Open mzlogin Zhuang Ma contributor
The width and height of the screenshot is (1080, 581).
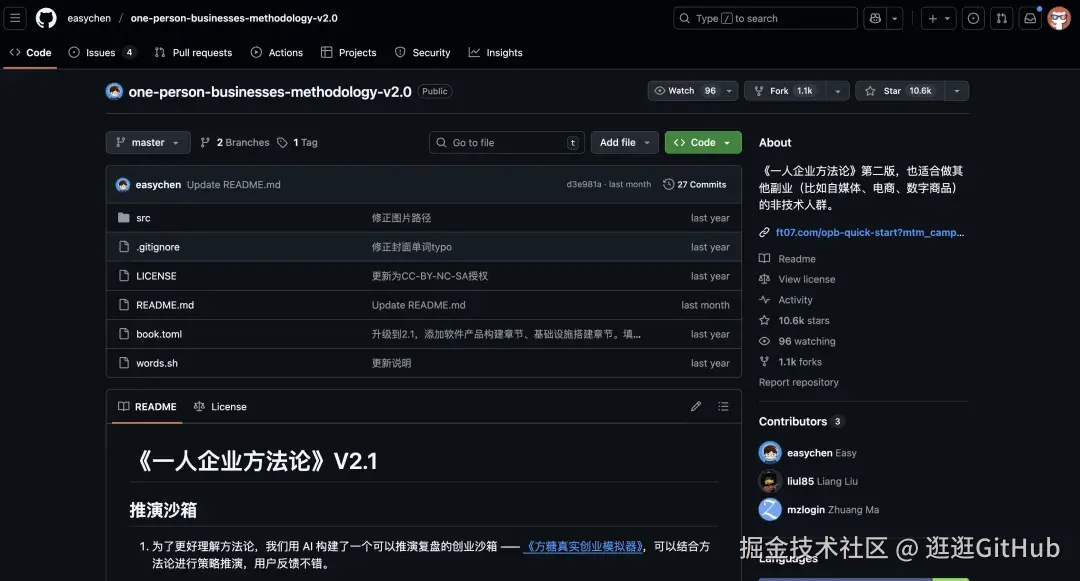pyautogui.click(x=833, y=510)
